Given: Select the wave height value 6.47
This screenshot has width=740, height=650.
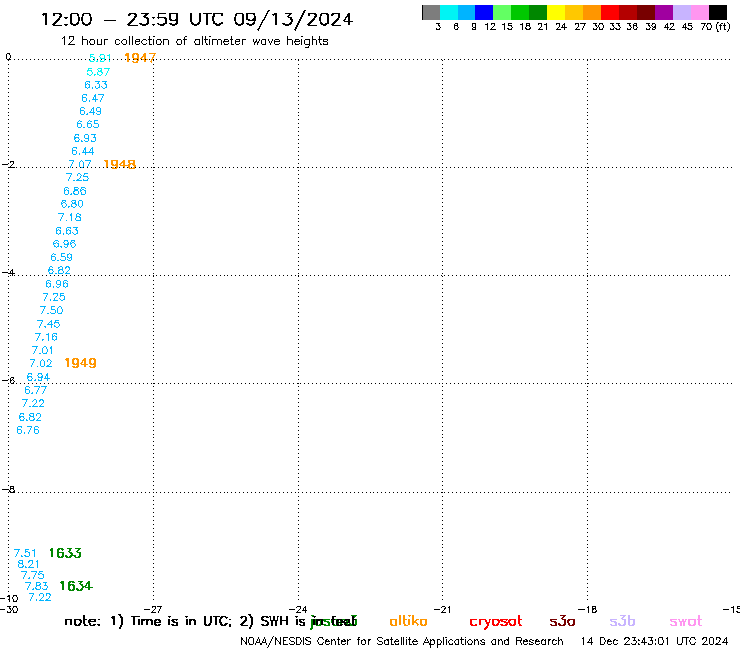Looking at the screenshot, I should click(92, 98).
